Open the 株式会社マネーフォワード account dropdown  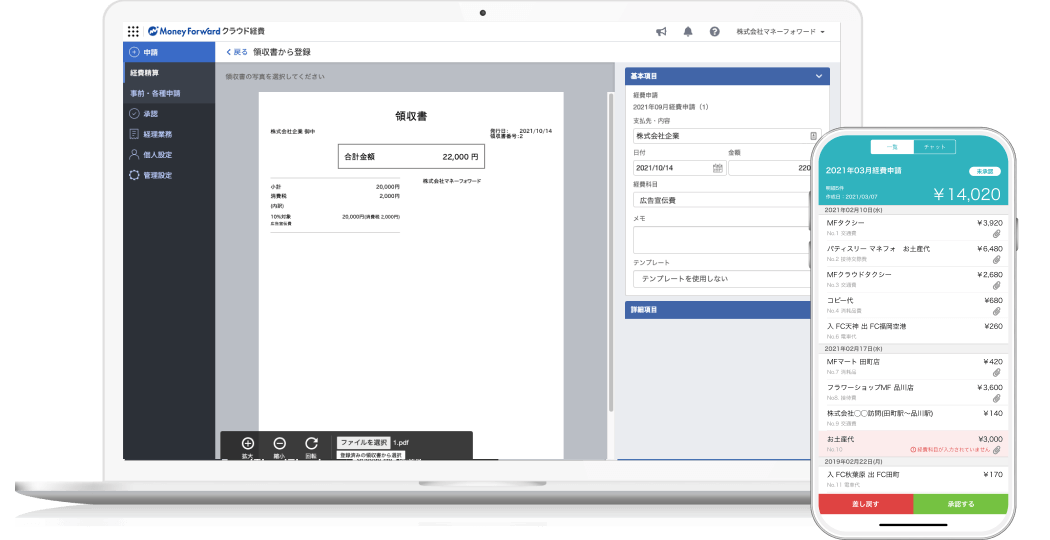pos(781,31)
